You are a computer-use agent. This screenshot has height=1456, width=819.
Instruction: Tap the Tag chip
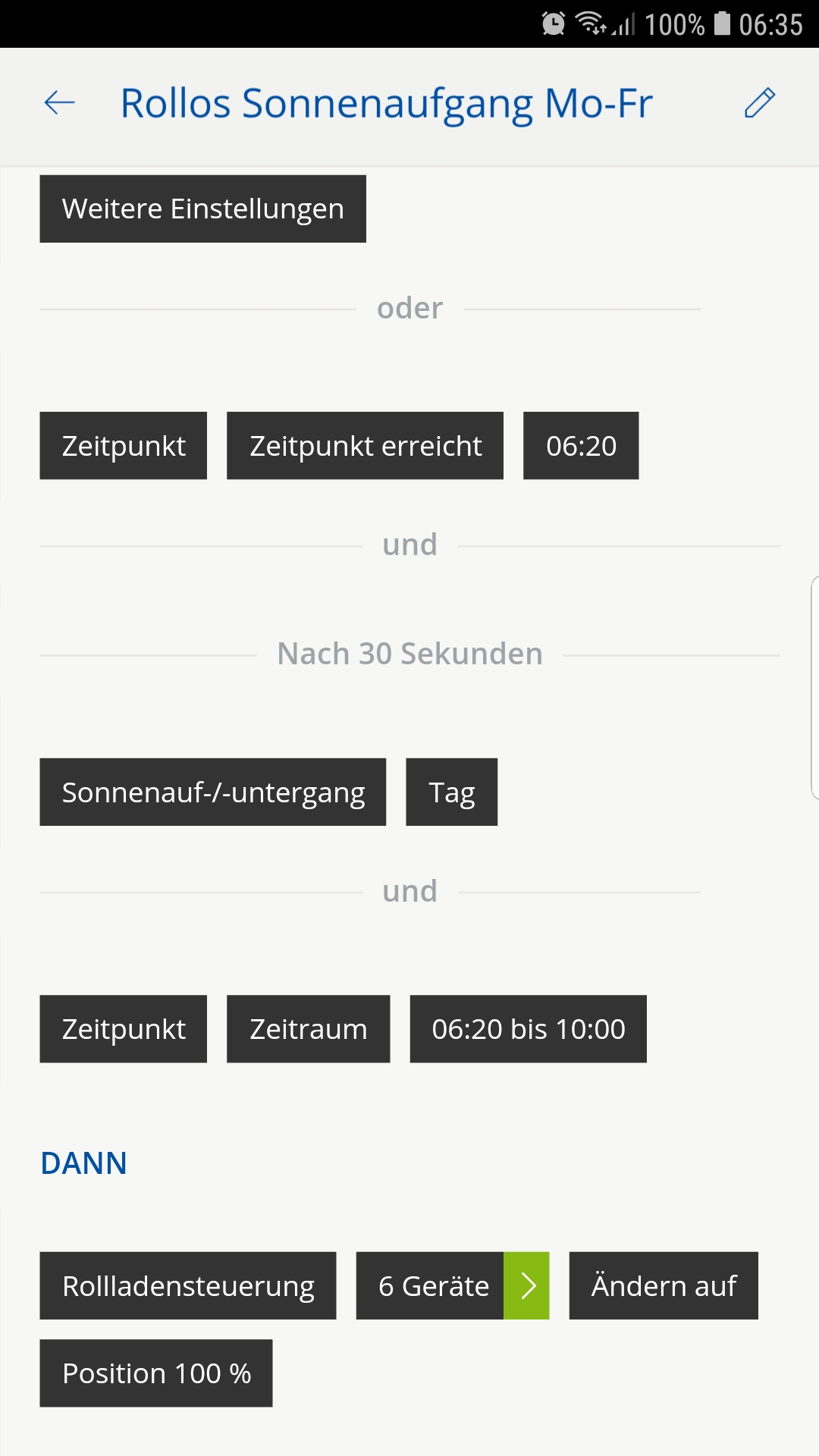(x=451, y=792)
